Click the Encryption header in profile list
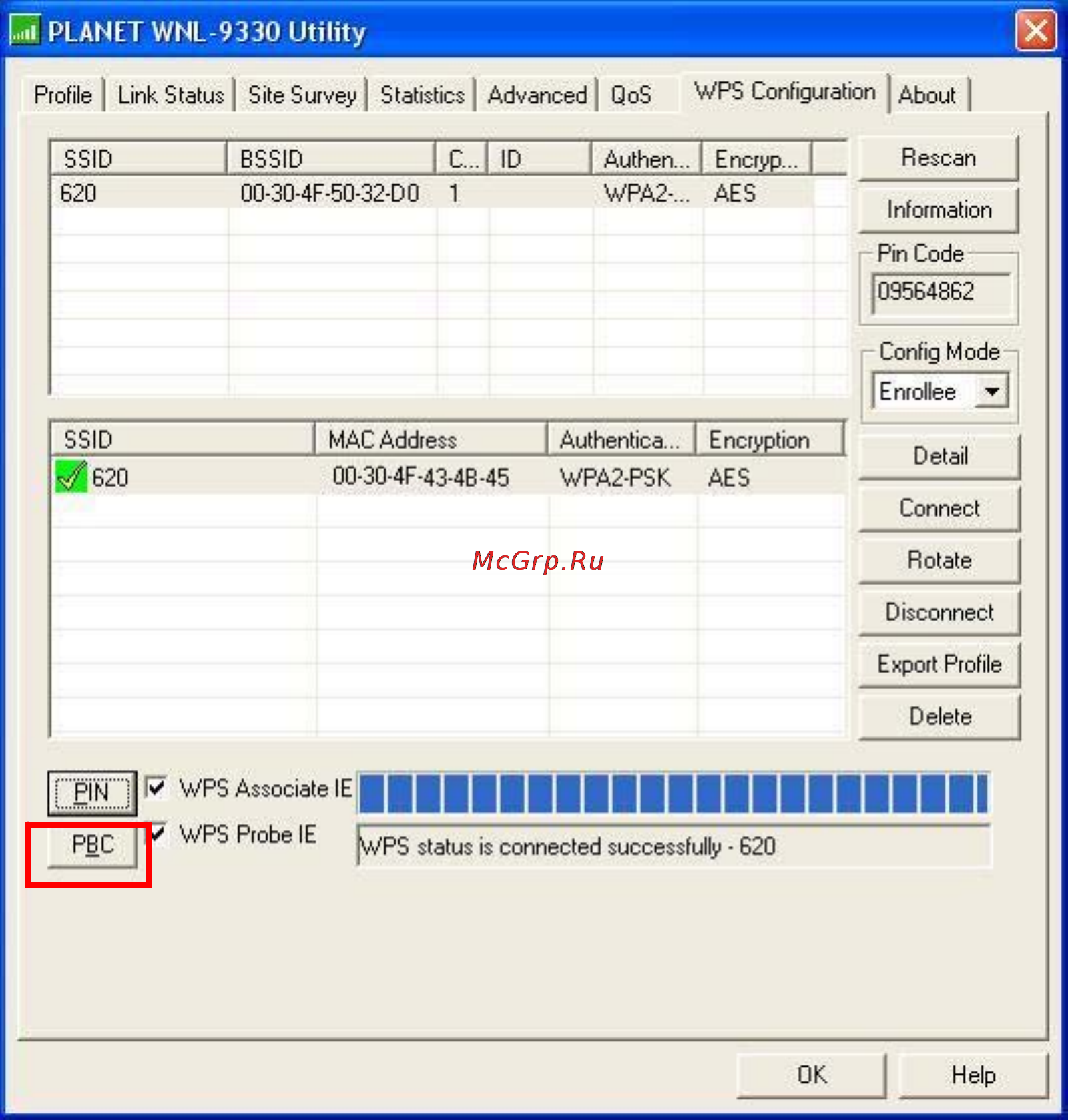The height and width of the screenshot is (1120, 1068). (770, 439)
